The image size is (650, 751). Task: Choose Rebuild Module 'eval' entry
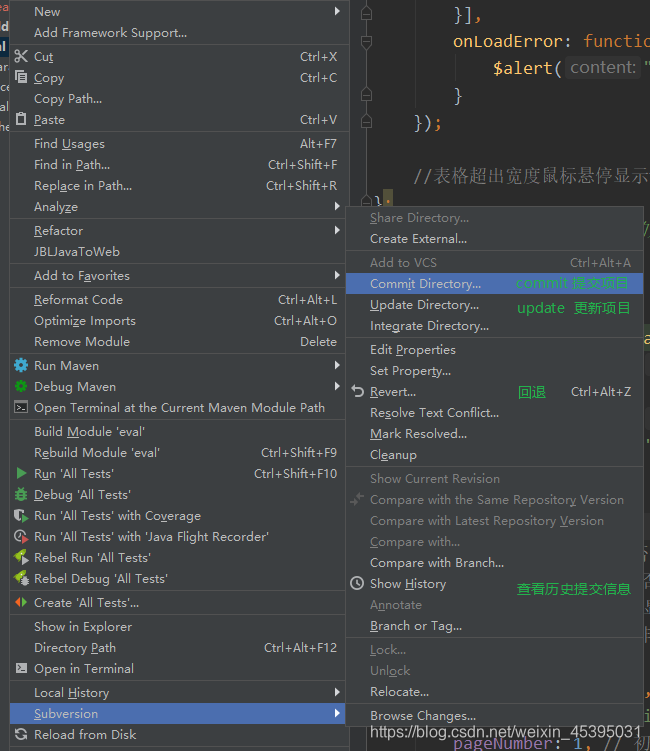177,453
